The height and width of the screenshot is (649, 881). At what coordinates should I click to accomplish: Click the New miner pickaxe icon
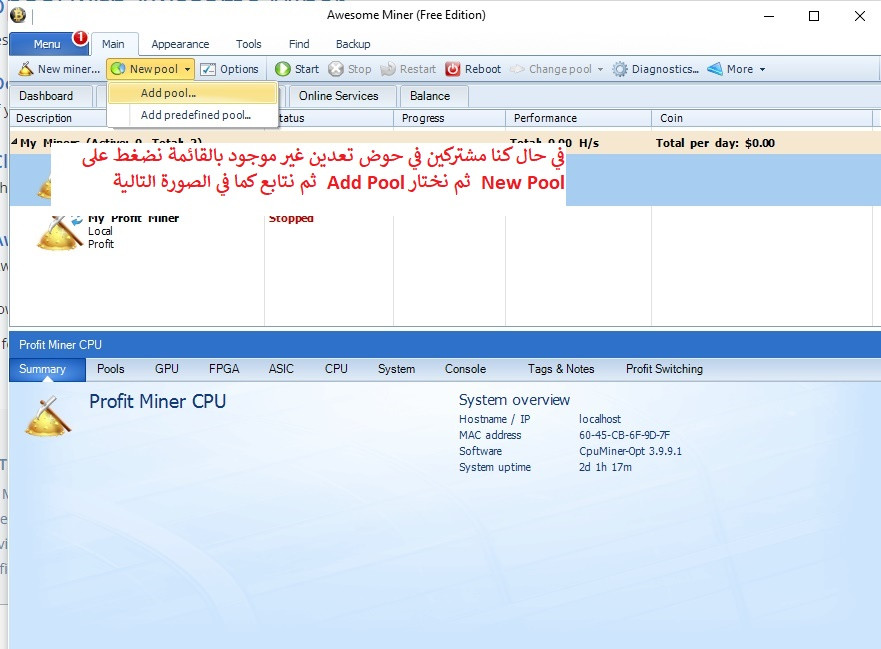tap(26, 69)
